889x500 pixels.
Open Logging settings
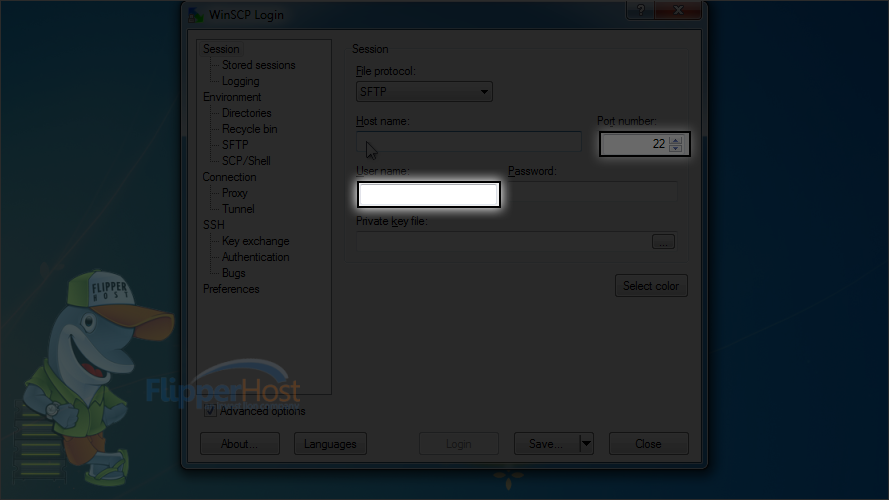(x=240, y=81)
